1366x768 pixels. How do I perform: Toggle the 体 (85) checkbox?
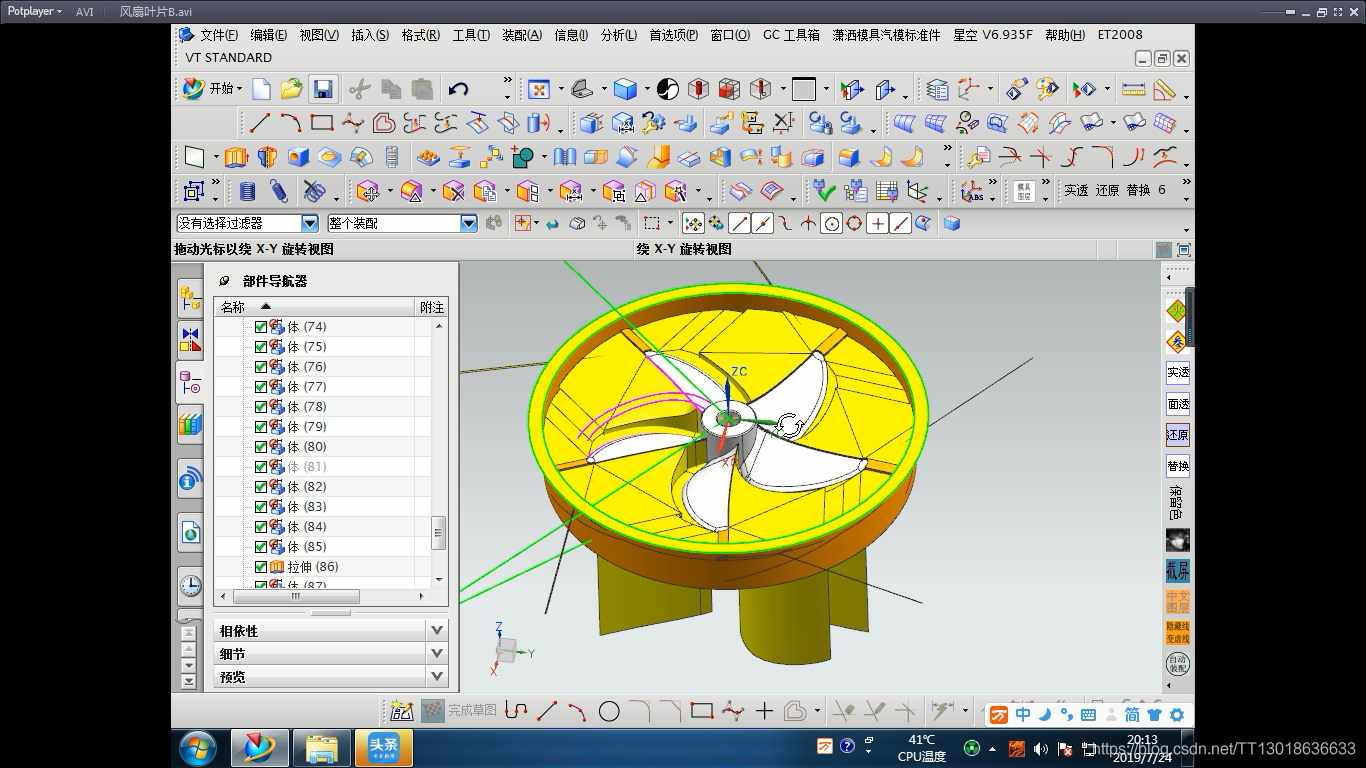(x=261, y=547)
